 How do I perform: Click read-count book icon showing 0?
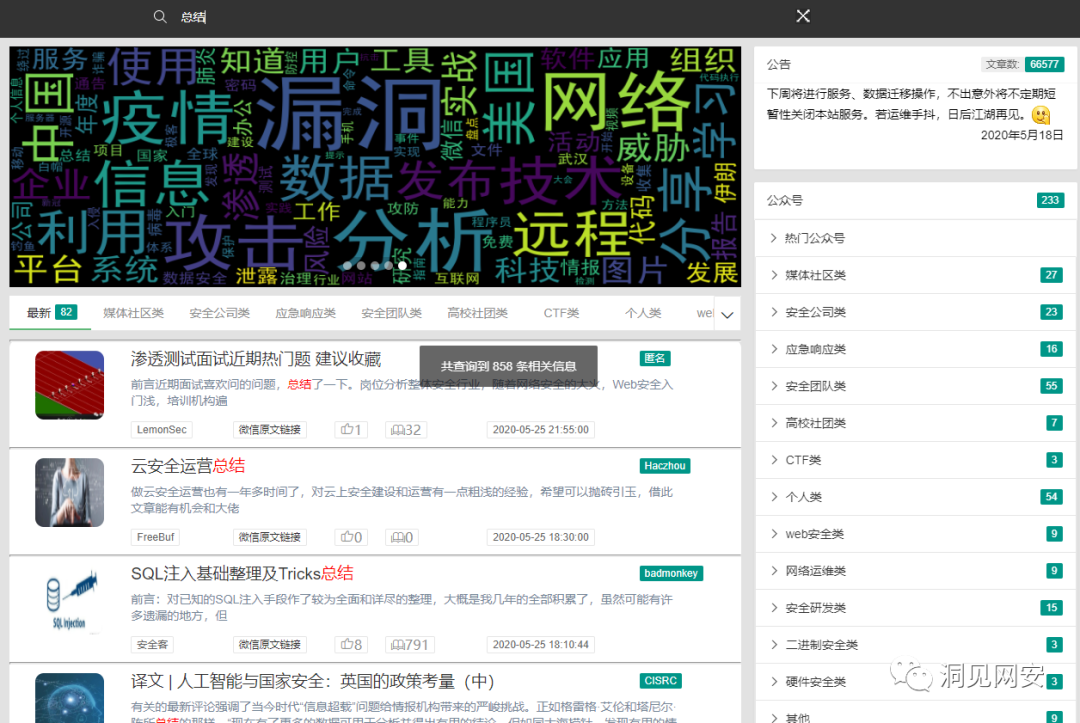pos(397,537)
